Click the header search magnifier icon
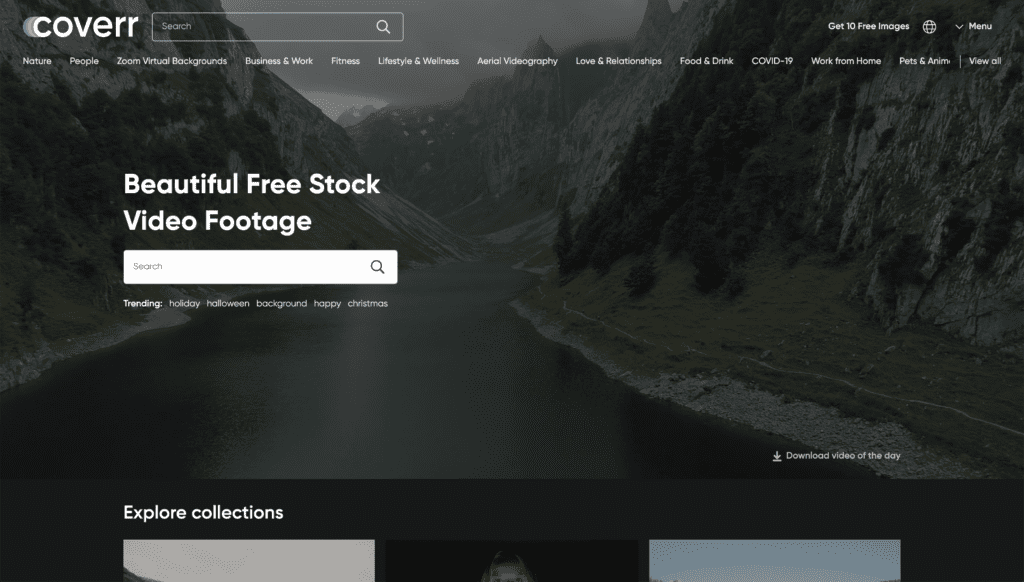This screenshot has width=1024, height=582. pyautogui.click(x=383, y=27)
